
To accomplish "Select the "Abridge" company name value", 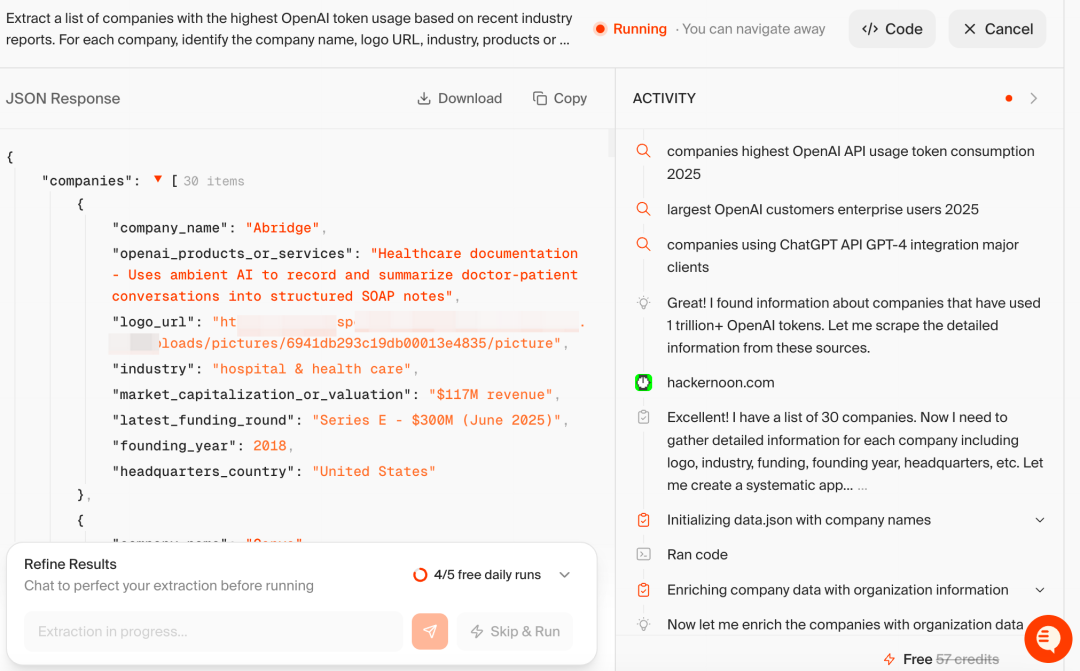I will pos(282,228).
